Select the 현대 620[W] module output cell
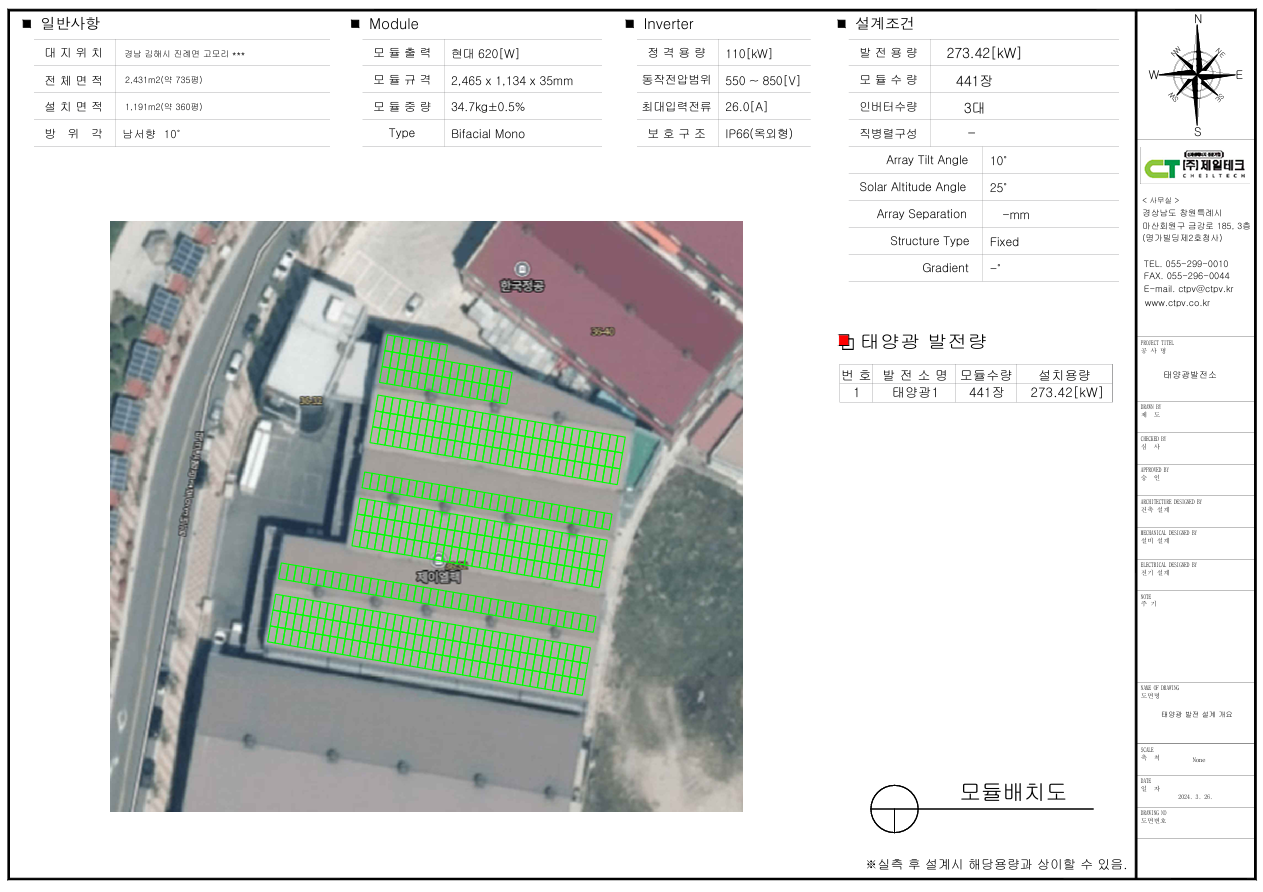This screenshot has height=892, width=1263. (485, 54)
